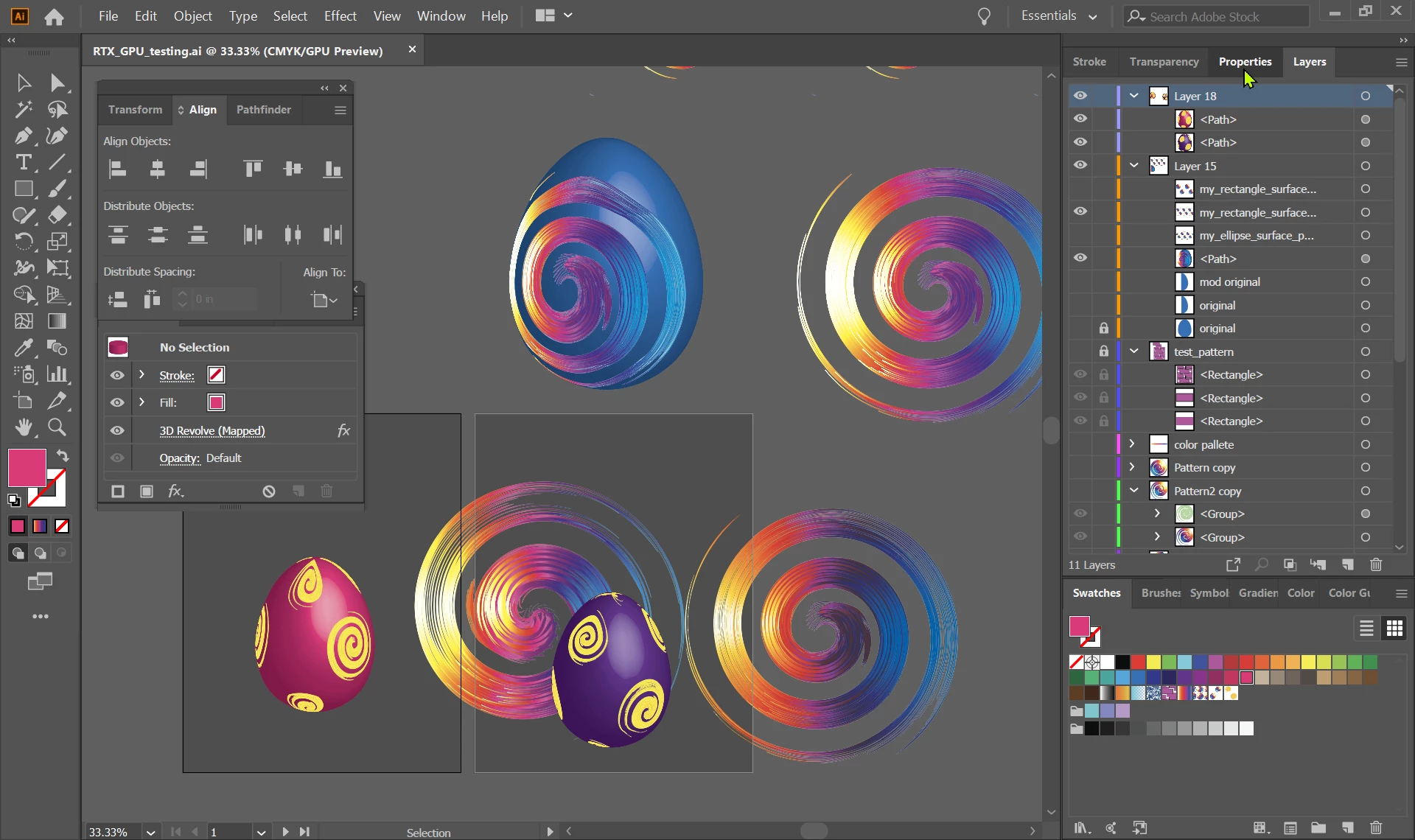Hide Layer 18 visibility eye
This screenshot has width=1415, height=840.
pos(1080,96)
